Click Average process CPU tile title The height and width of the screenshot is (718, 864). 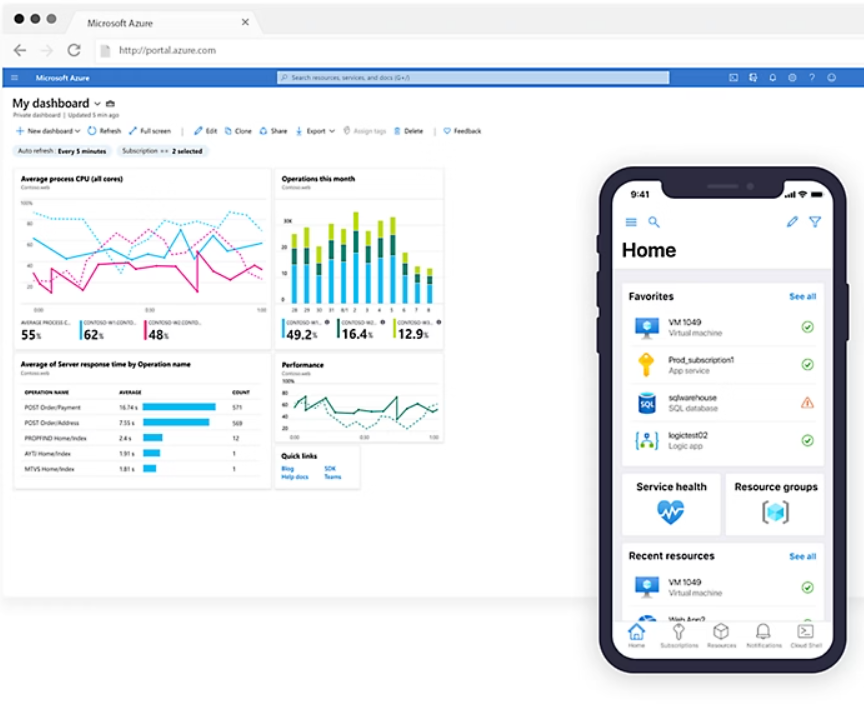point(72,179)
